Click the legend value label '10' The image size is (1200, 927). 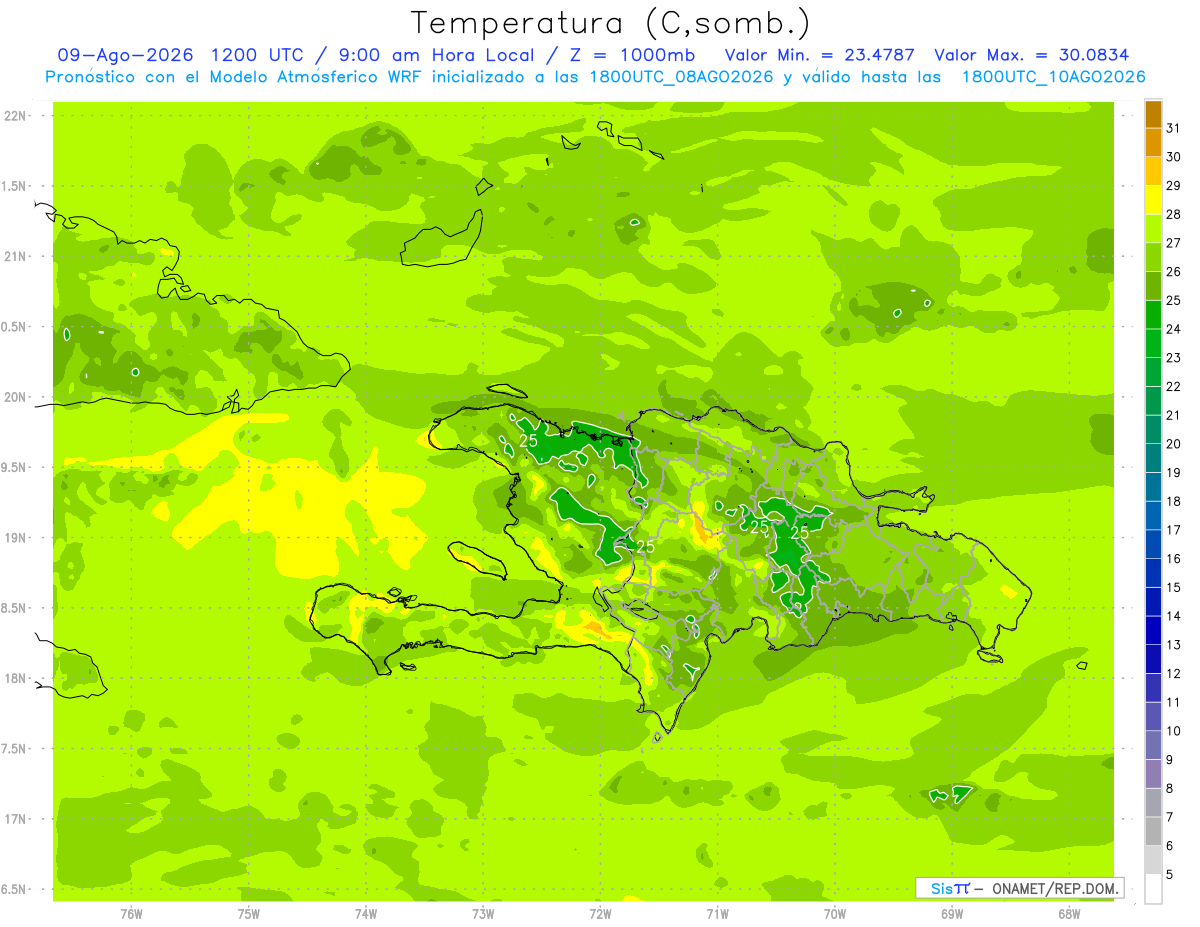coord(1174,731)
